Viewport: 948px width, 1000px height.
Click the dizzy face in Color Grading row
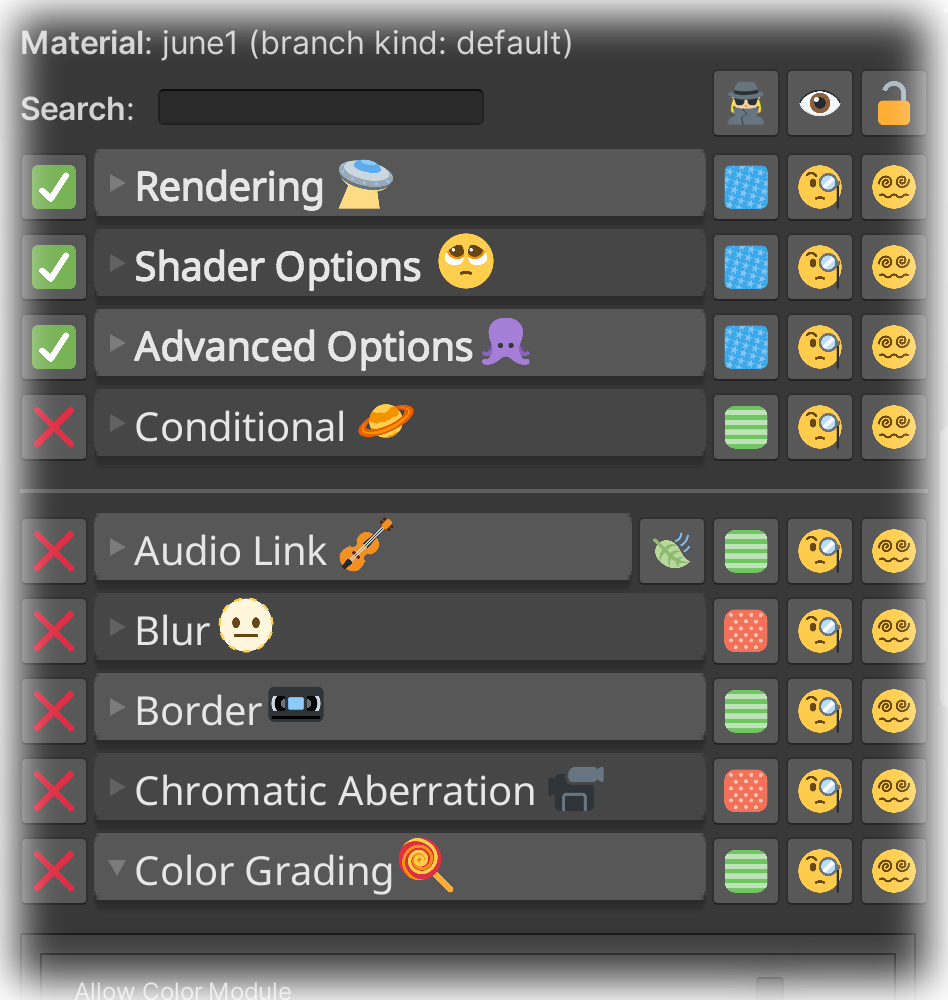pyautogui.click(x=893, y=871)
